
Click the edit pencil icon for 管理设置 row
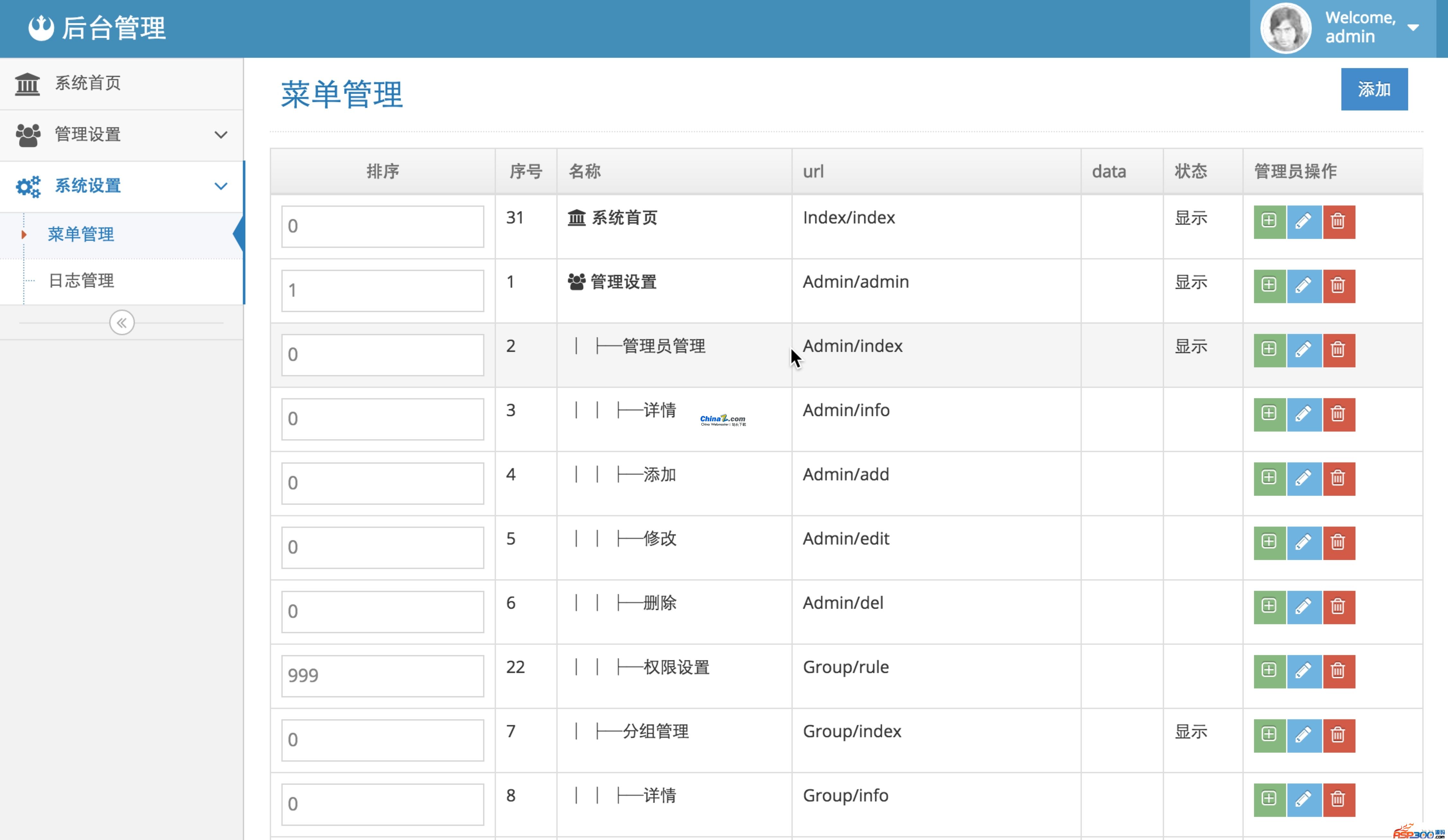tap(1304, 286)
